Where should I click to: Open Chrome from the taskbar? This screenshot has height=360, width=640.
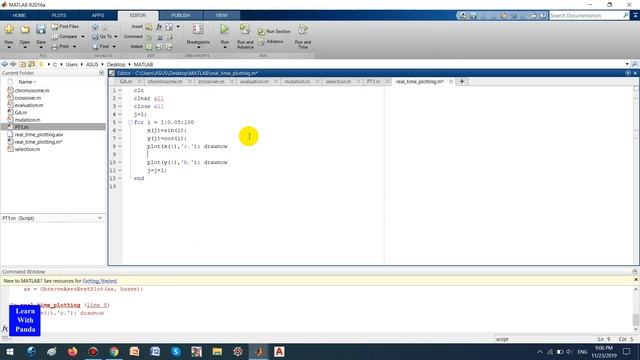114,351
